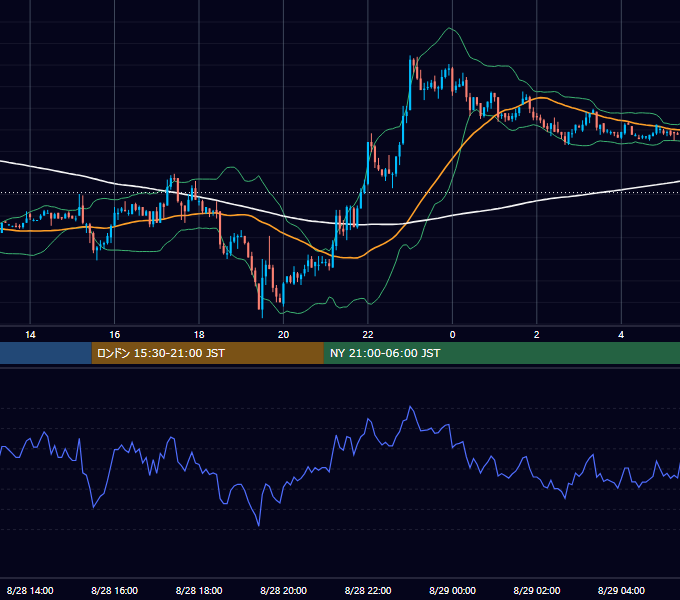The width and height of the screenshot is (680, 600).
Task: Click the 8/28 16:00 date label
Action: coord(114,590)
